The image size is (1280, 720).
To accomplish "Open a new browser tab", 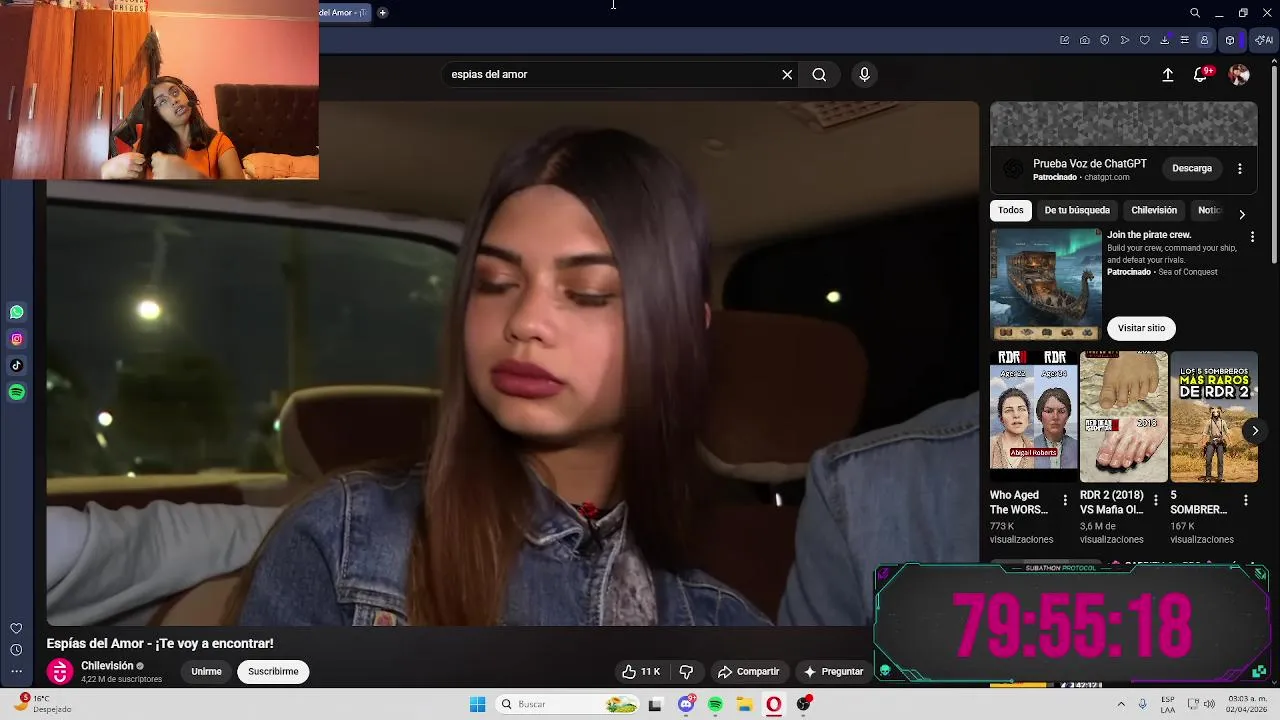I will coord(382,13).
